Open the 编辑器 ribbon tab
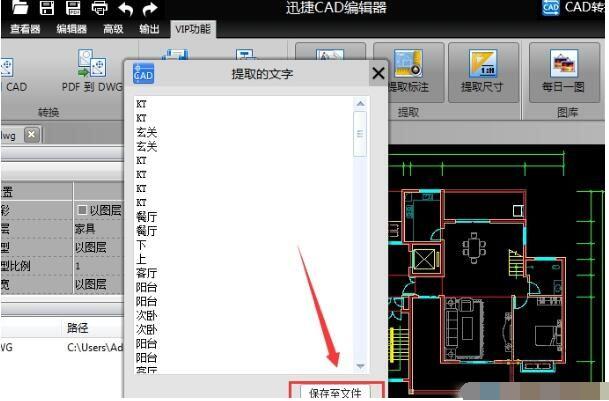609x401 pixels. 71,30
